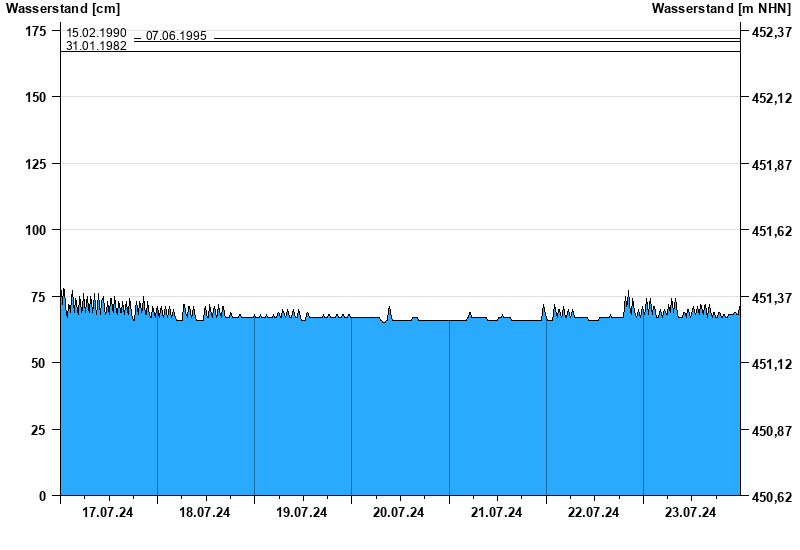The image size is (800, 550).
Task: Click the 450,62 value on right axis
Action: [768, 497]
